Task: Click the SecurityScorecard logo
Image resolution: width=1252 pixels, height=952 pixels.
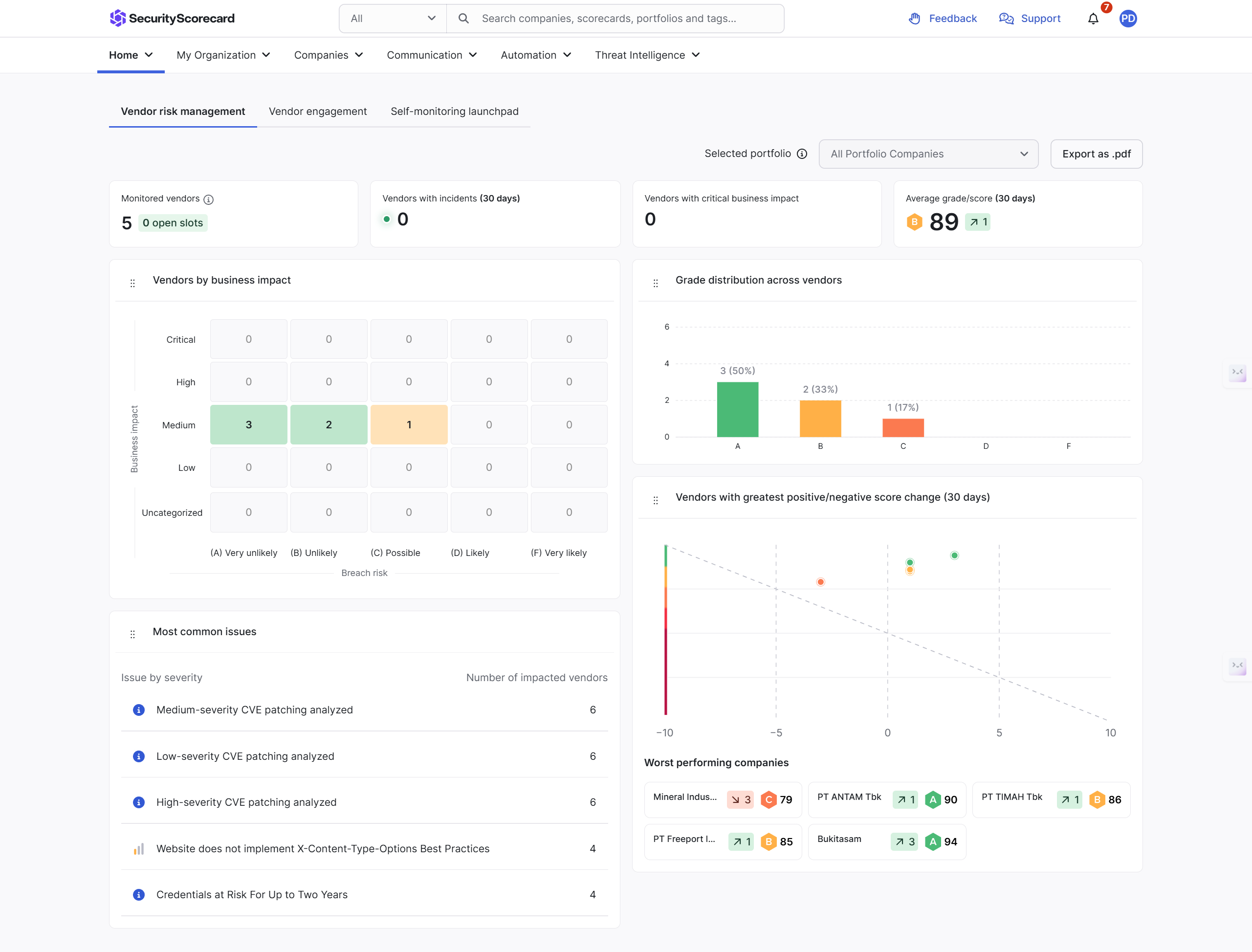Action: (172, 18)
